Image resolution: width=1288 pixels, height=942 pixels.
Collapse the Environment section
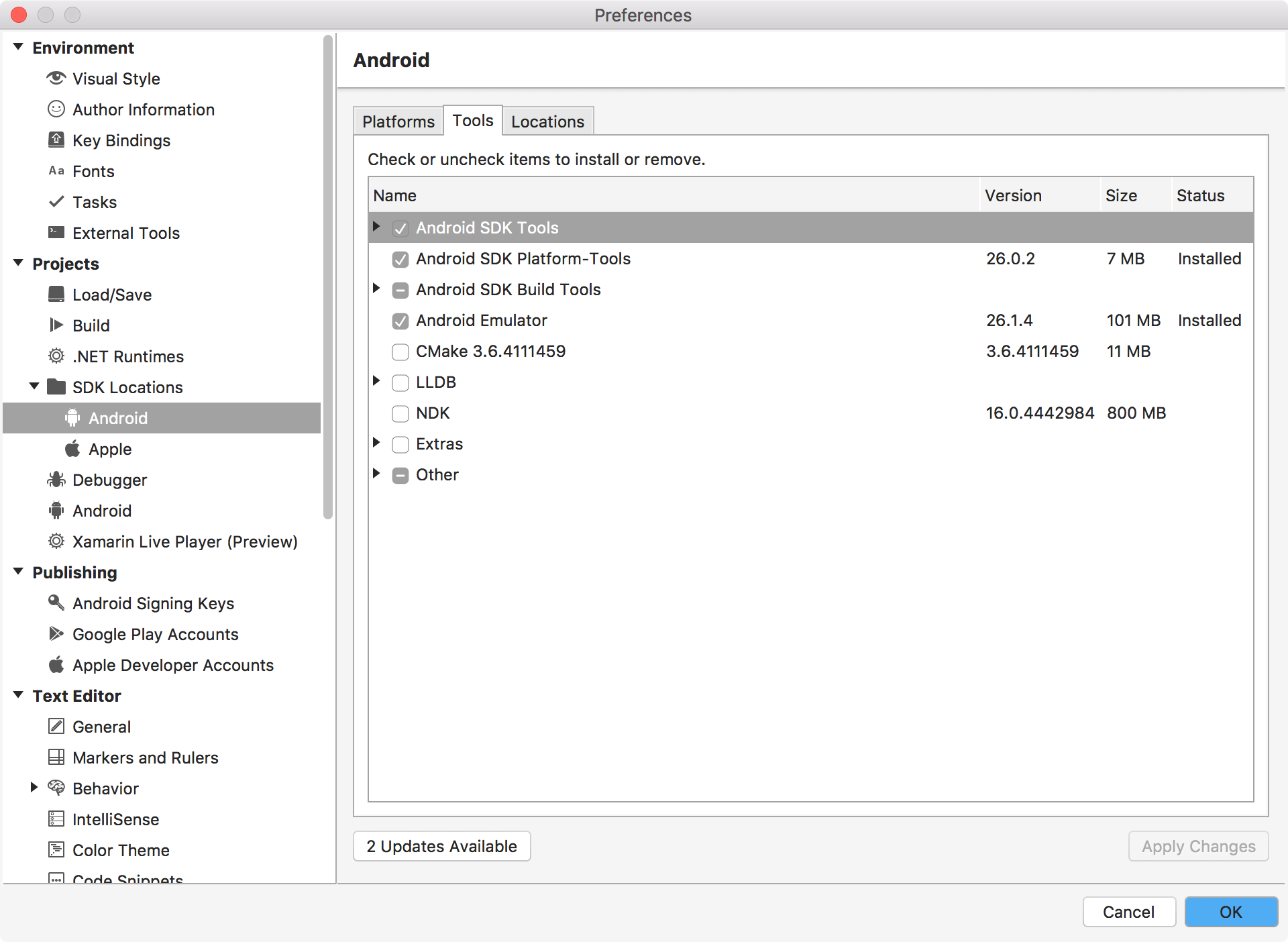click(x=19, y=47)
